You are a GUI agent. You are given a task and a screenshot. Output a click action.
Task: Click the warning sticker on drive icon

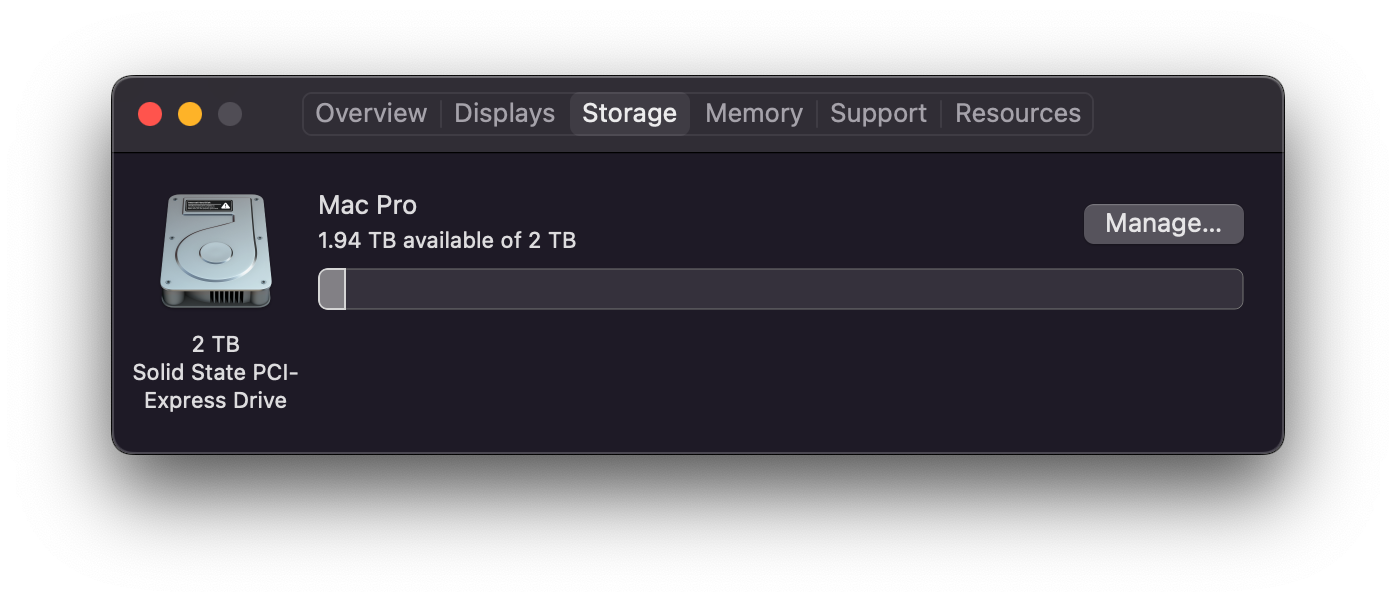click(211, 205)
